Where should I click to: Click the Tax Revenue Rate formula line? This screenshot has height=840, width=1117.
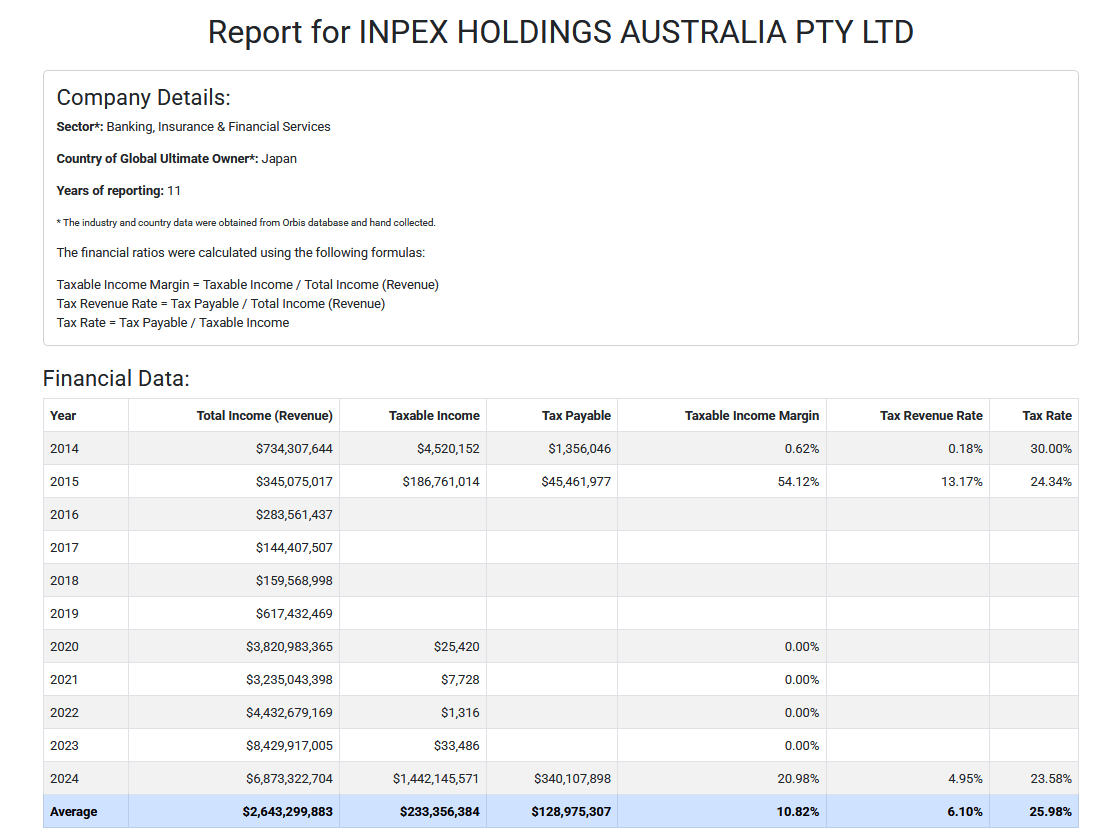click(221, 304)
